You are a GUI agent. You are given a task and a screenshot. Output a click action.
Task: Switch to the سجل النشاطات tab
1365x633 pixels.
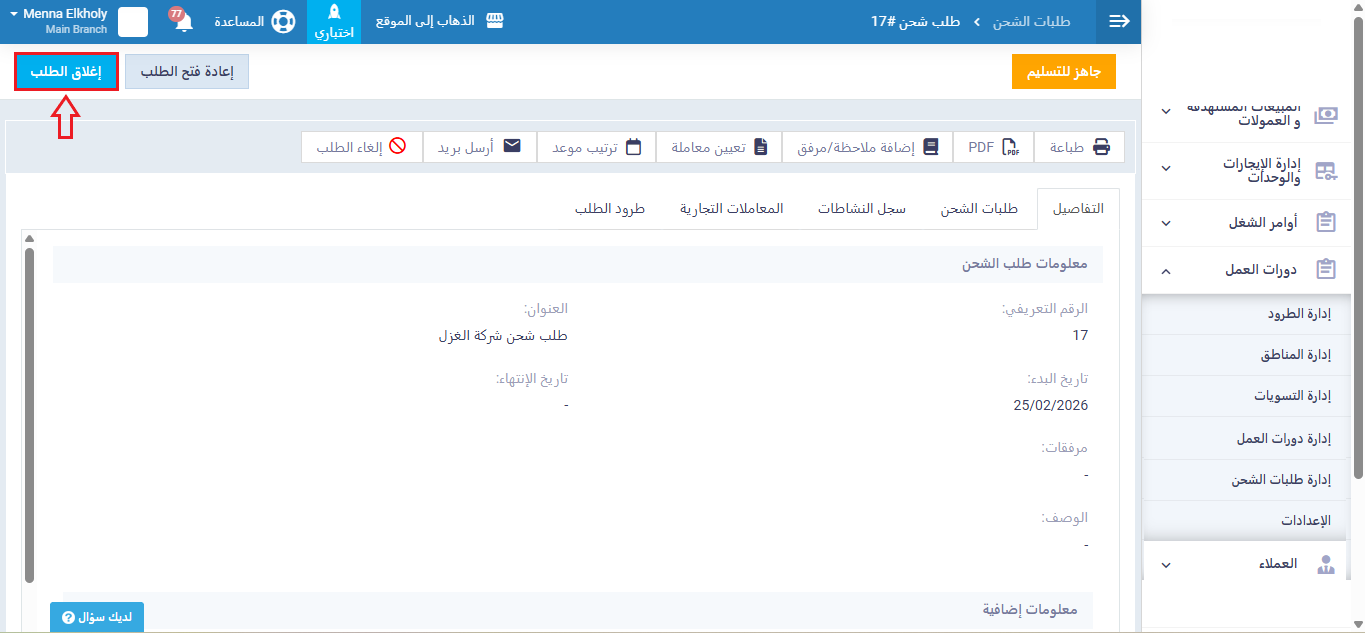point(861,209)
